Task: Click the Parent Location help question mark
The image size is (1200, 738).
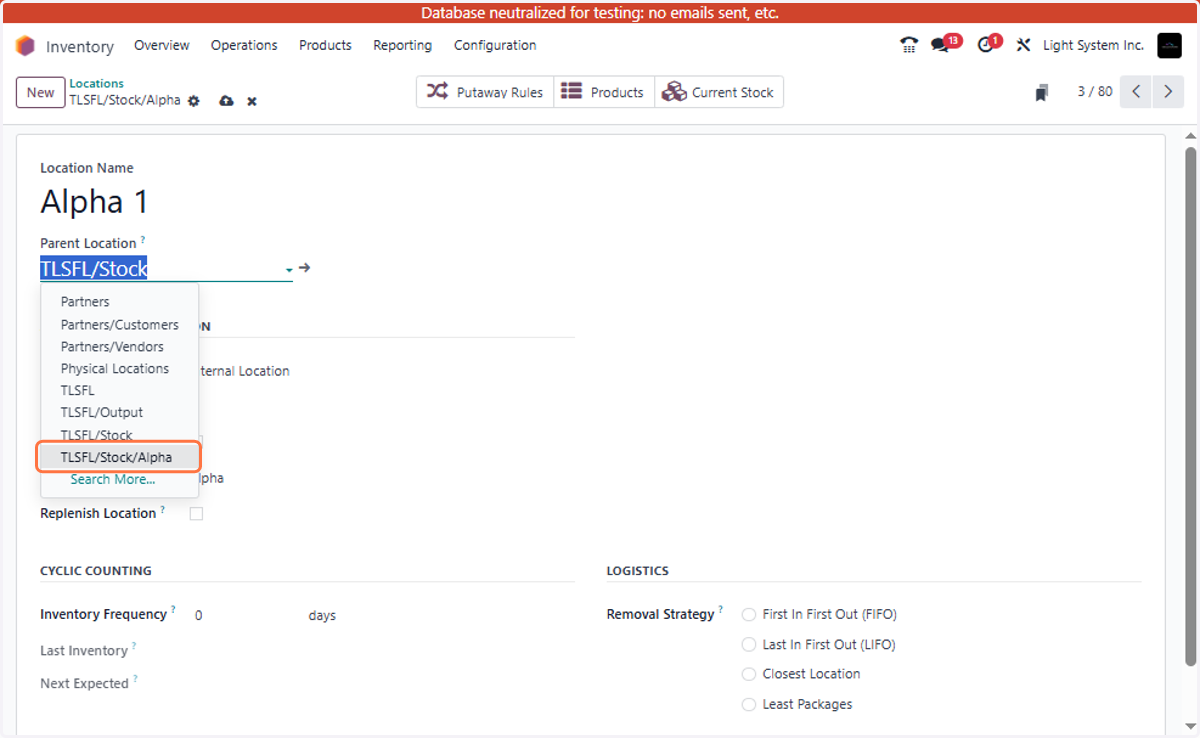Action: (x=143, y=240)
